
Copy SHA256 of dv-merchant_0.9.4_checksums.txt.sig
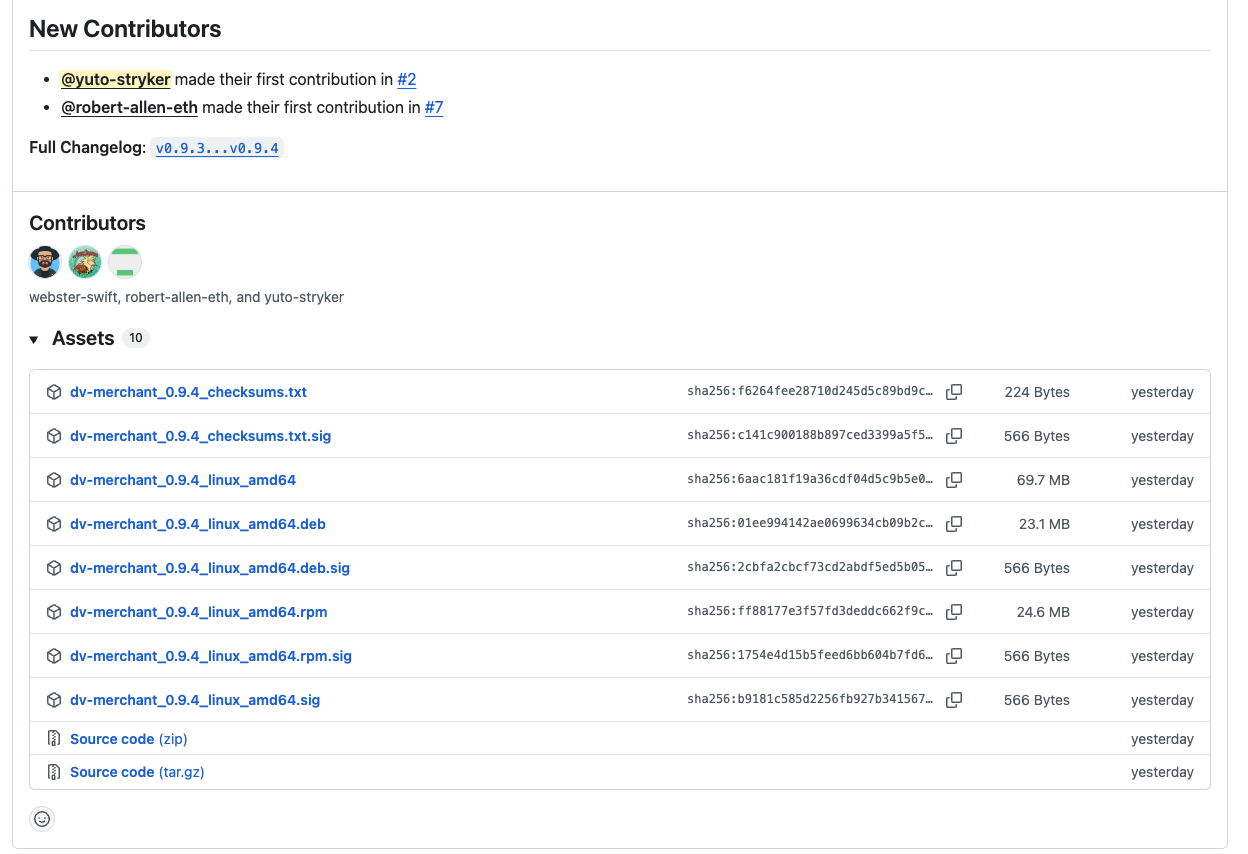coord(954,436)
